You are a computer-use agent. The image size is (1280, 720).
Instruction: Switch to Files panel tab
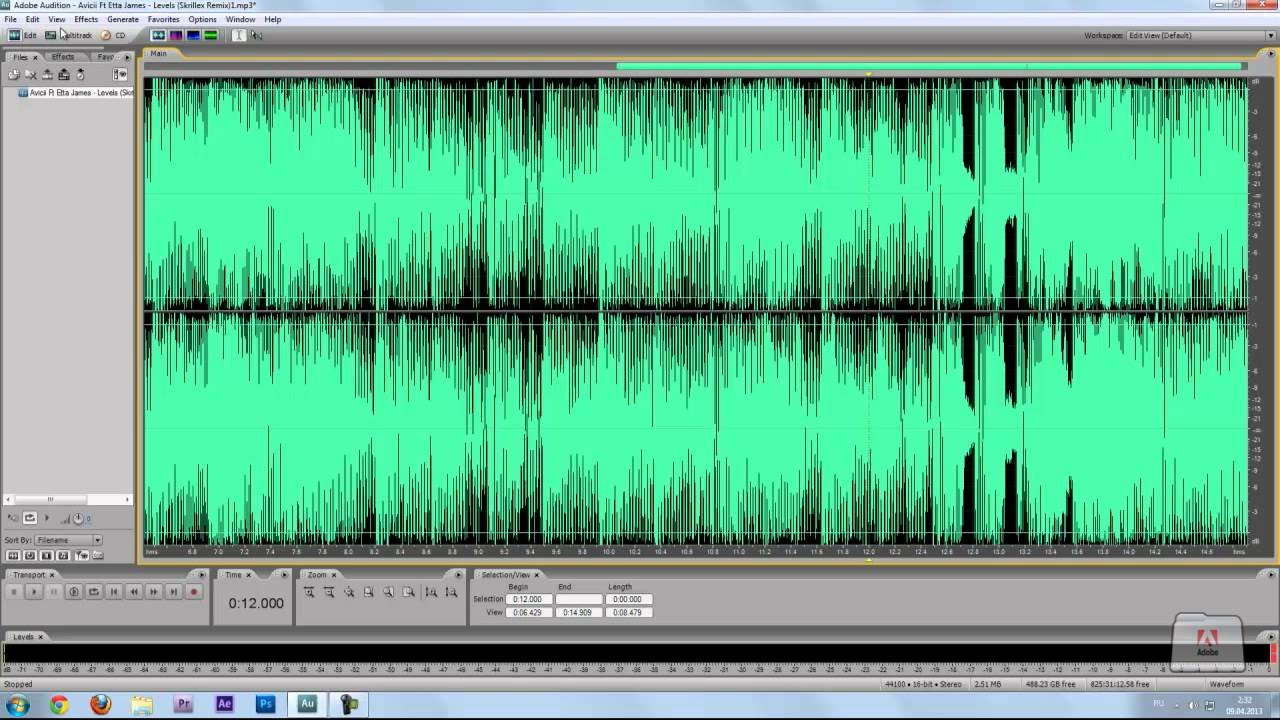click(x=20, y=57)
